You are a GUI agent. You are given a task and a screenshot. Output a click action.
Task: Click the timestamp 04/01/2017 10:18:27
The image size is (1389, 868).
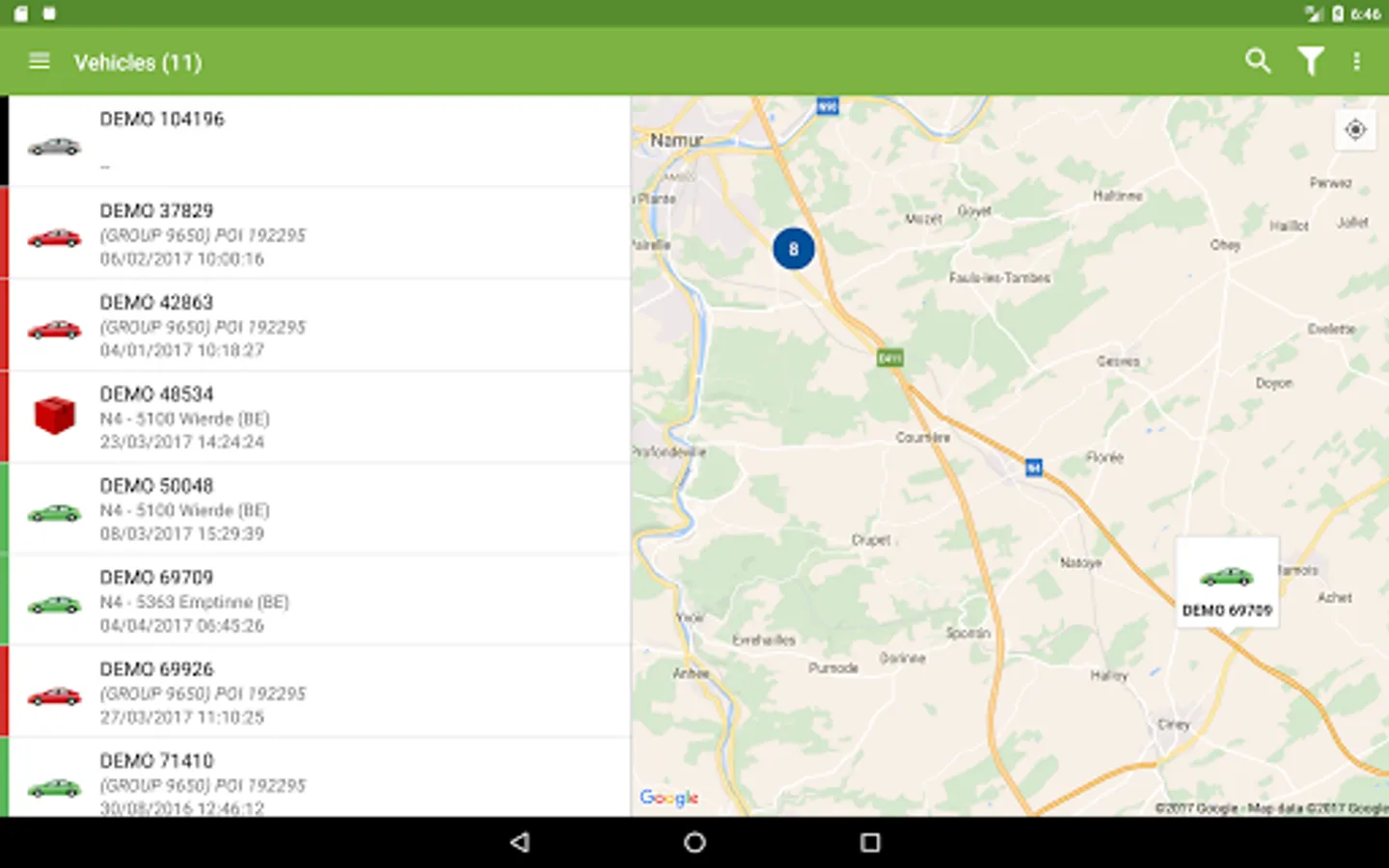pyautogui.click(x=181, y=350)
